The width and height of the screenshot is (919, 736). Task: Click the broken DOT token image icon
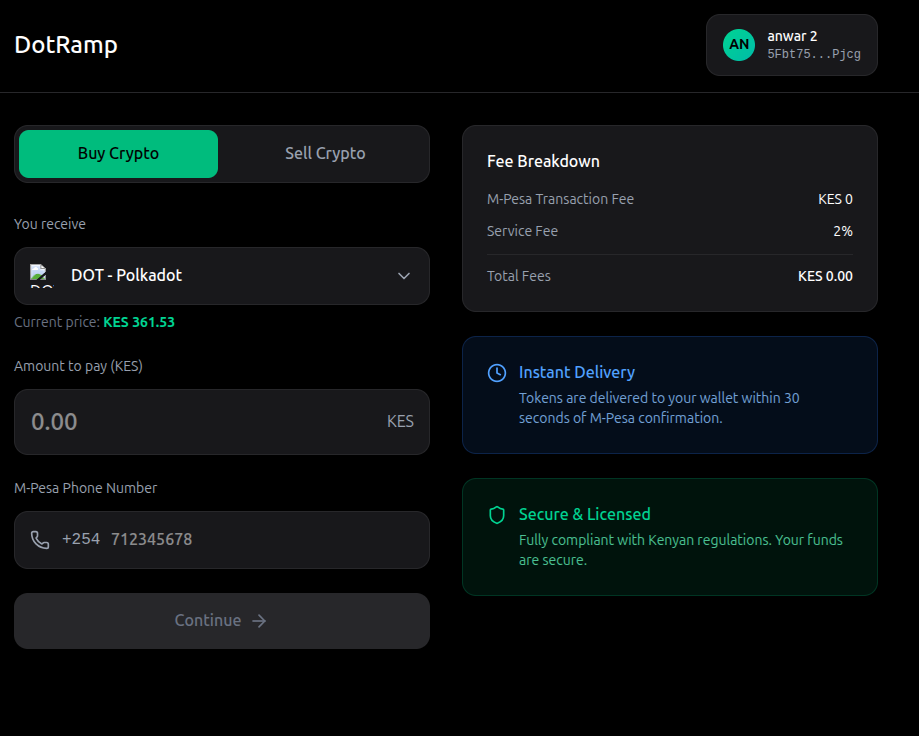42,275
